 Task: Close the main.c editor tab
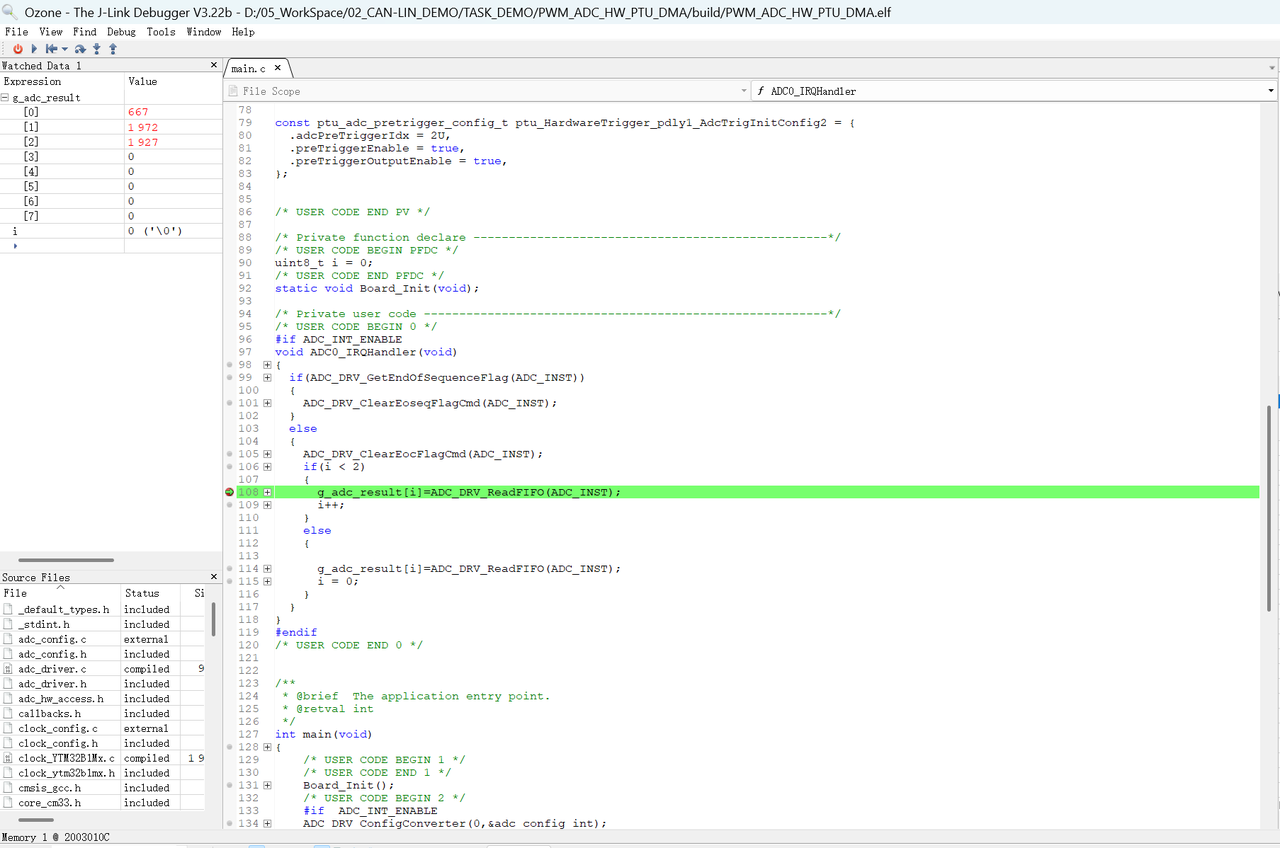pyautogui.click(x=279, y=68)
